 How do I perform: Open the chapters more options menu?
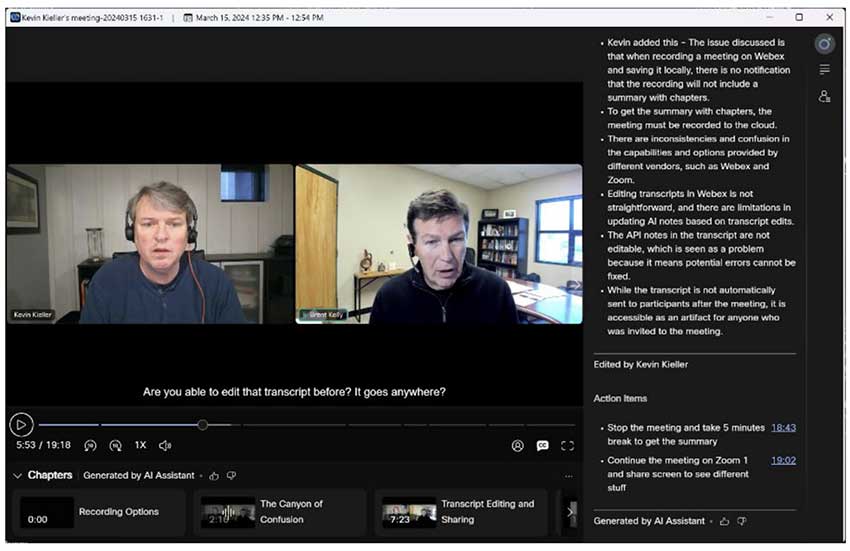569,476
